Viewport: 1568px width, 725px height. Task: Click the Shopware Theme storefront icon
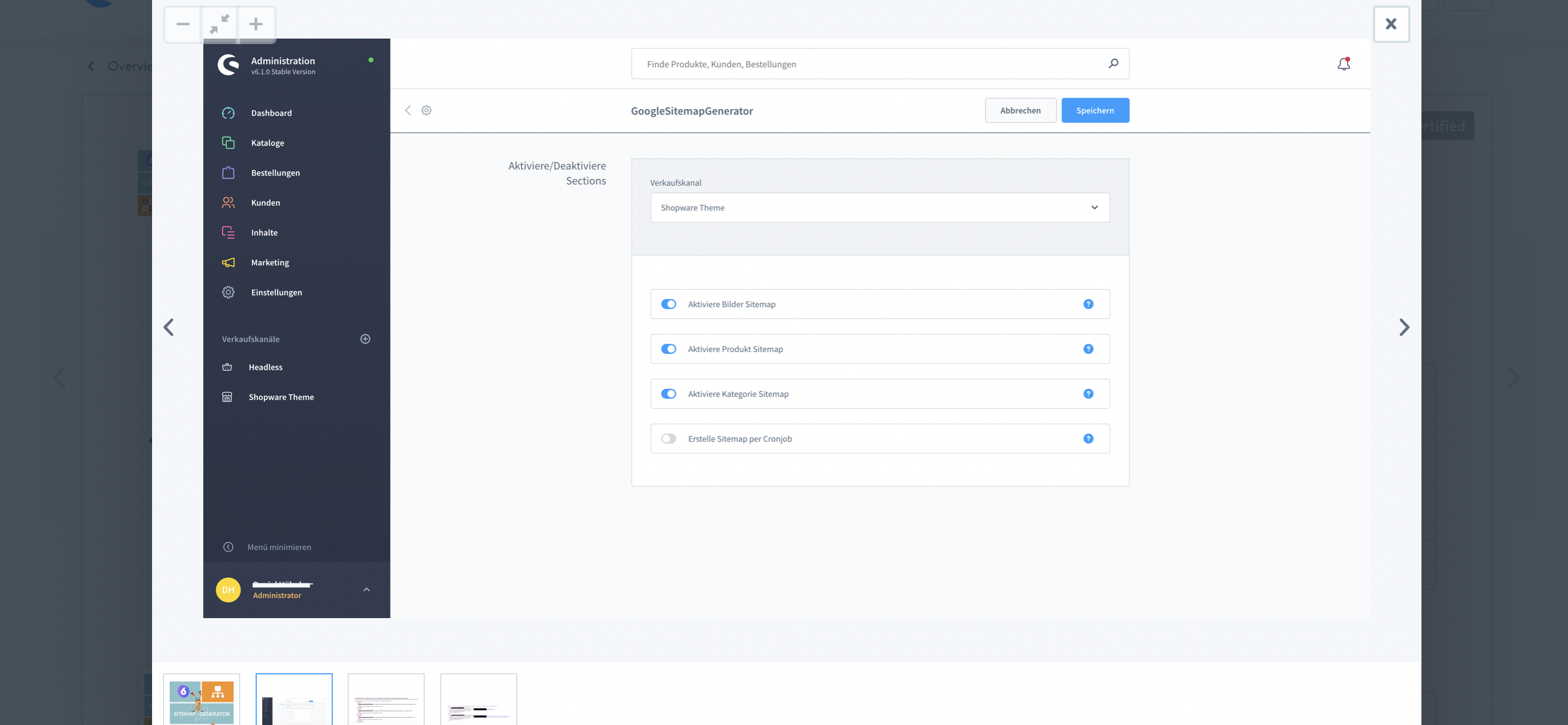(227, 397)
